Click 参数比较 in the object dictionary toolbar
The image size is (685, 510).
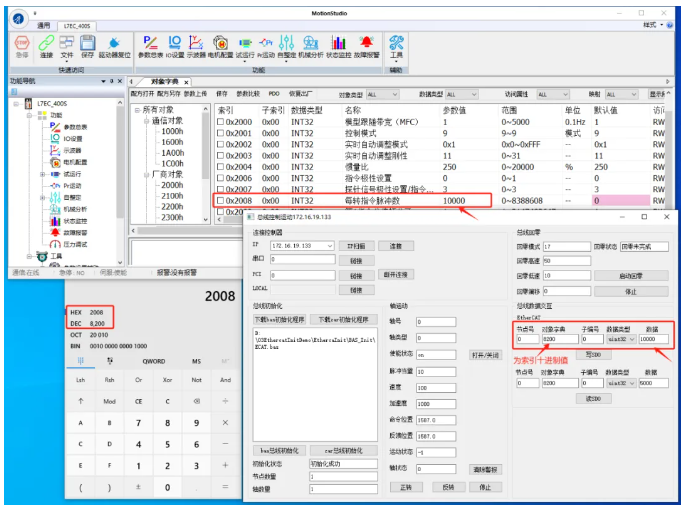click(248, 94)
